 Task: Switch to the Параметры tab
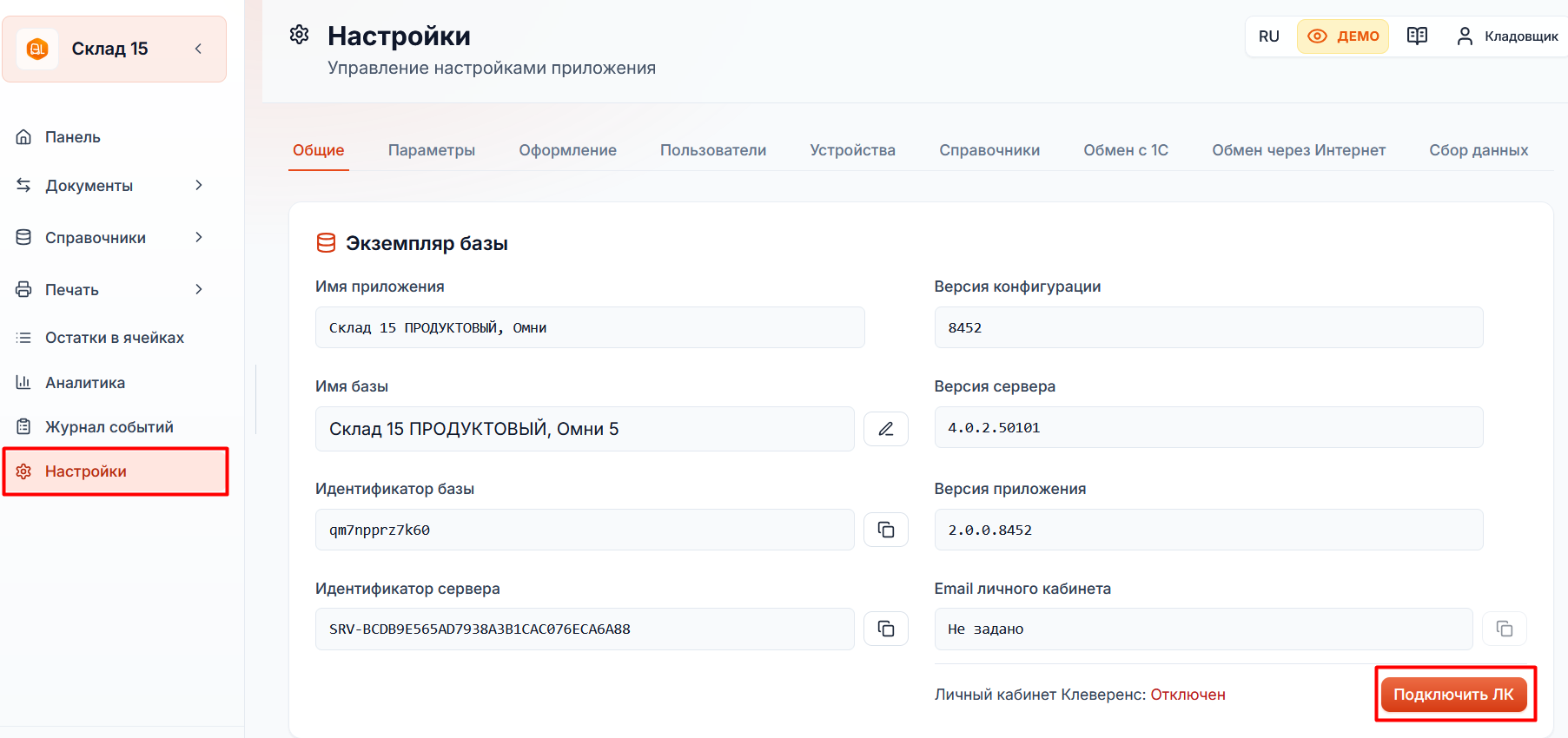(x=432, y=150)
